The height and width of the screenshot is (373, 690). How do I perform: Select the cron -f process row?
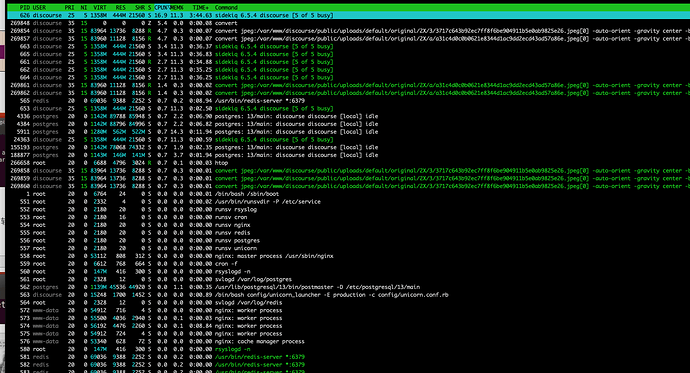(349, 264)
